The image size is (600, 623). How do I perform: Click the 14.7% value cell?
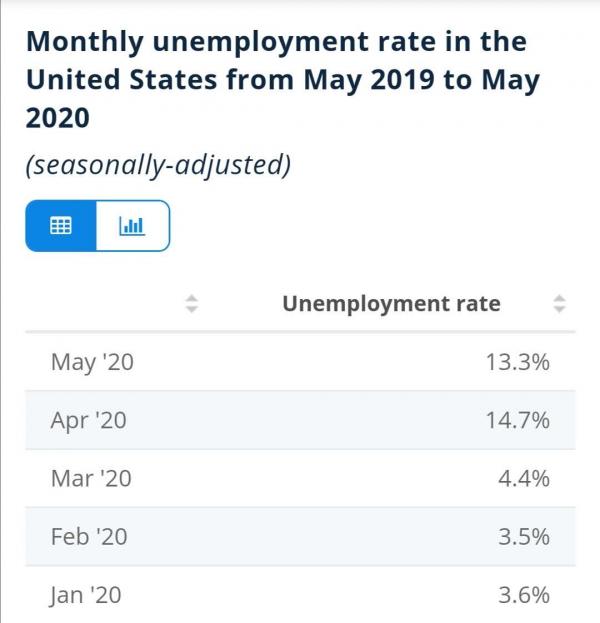[517, 420]
